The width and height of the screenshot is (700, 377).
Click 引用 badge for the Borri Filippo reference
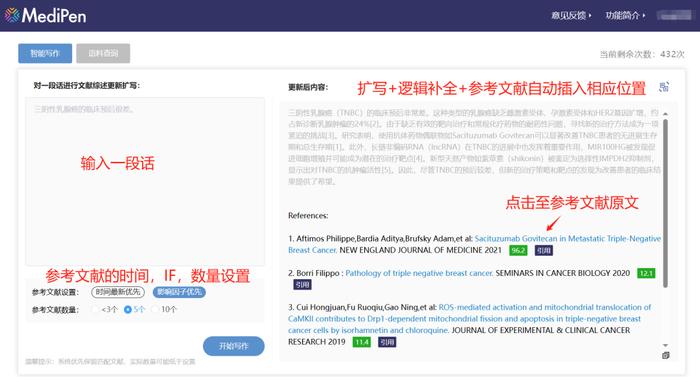click(302, 285)
